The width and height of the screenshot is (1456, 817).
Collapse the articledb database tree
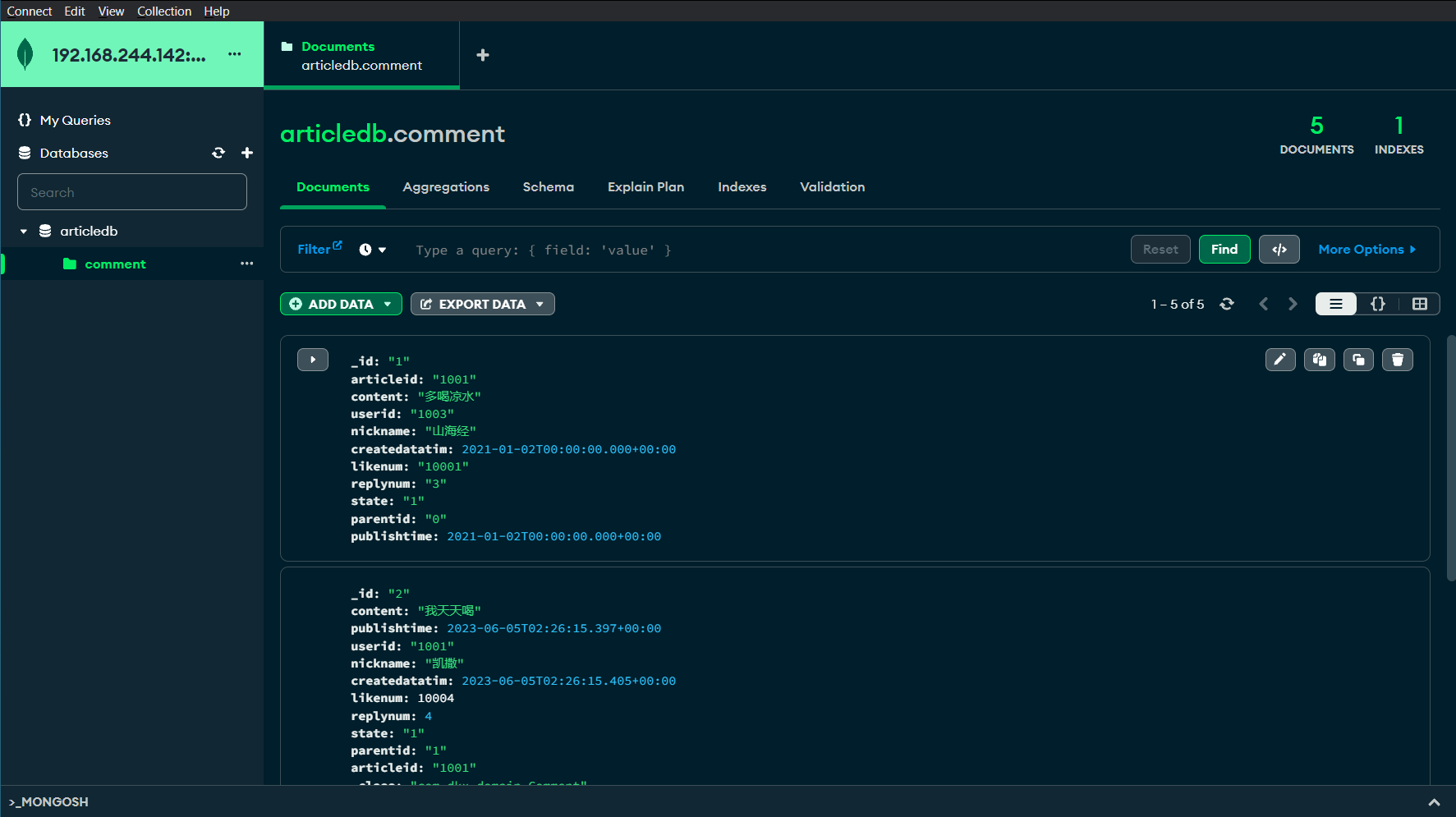pyautogui.click(x=24, y=232)
